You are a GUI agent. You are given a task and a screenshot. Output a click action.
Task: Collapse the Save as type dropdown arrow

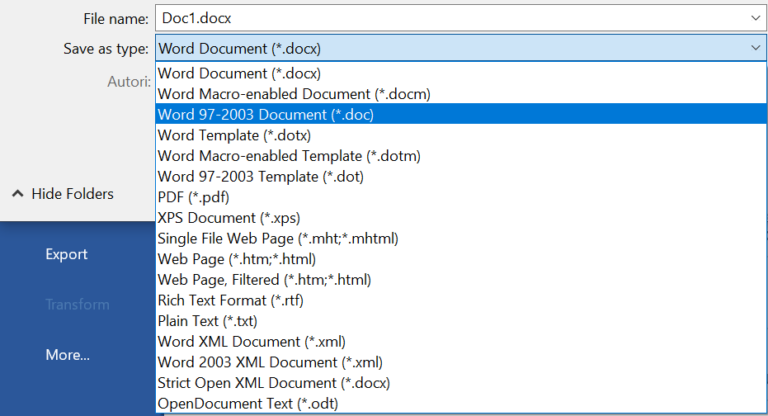755,48
